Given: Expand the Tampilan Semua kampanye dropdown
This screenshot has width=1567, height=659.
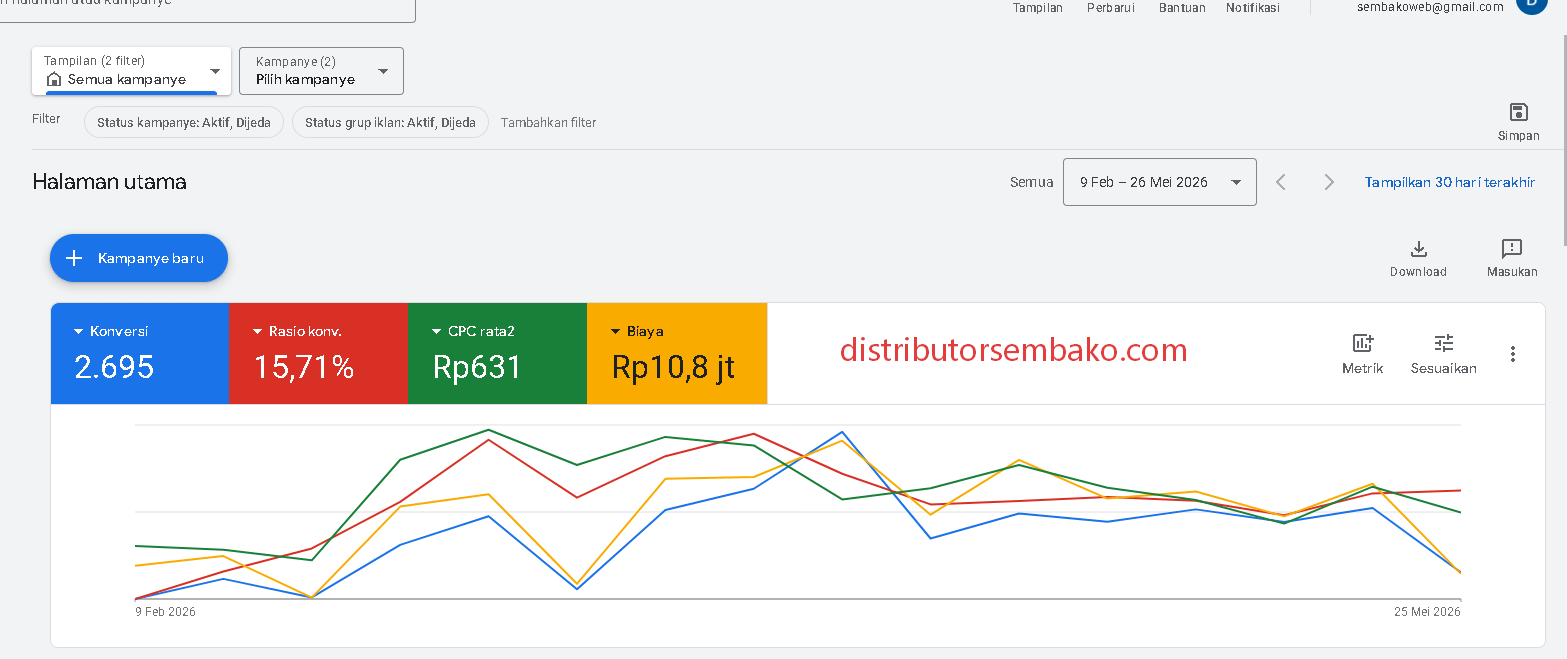Looking at the screenshot, I should click(131, 71).
